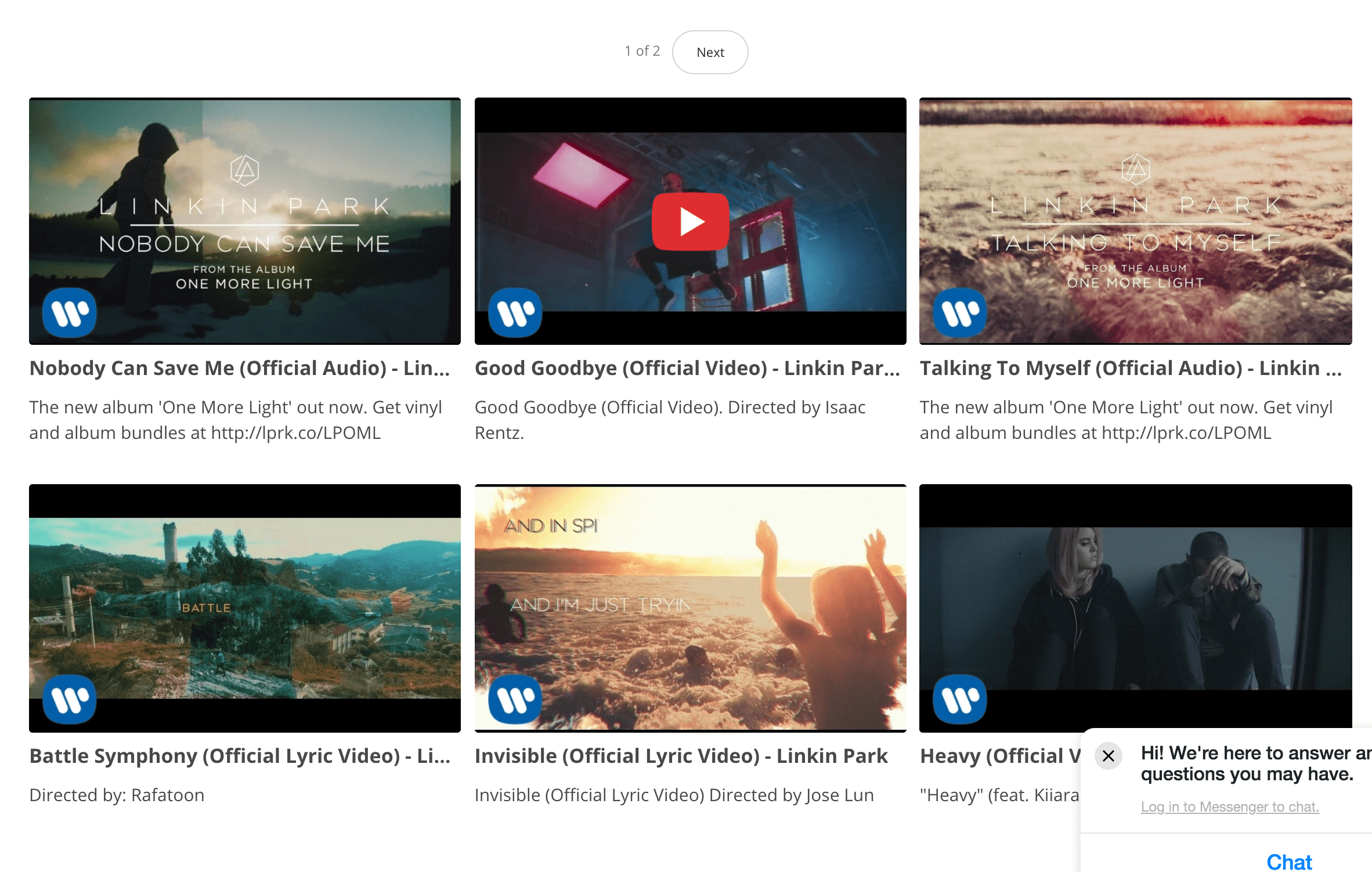
Task: Open the Battle Symphony video thumbnail
Action: click(245, 608)
